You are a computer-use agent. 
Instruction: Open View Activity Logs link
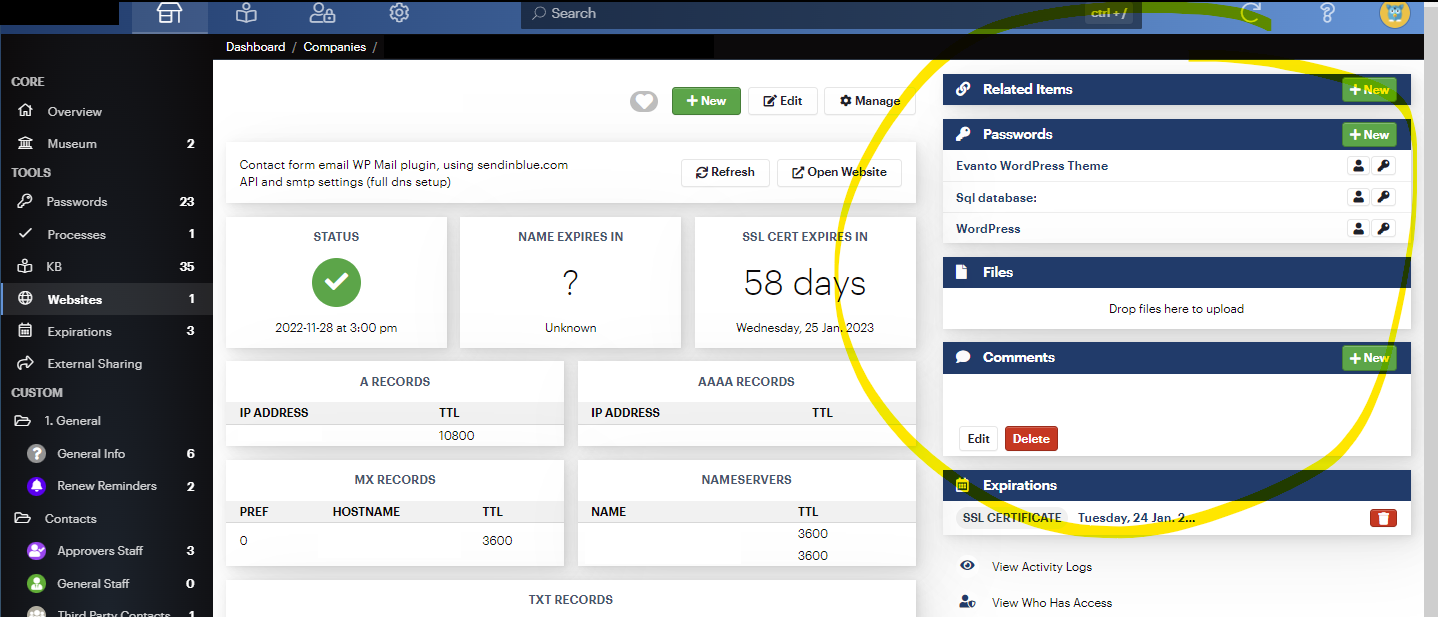1042,567
